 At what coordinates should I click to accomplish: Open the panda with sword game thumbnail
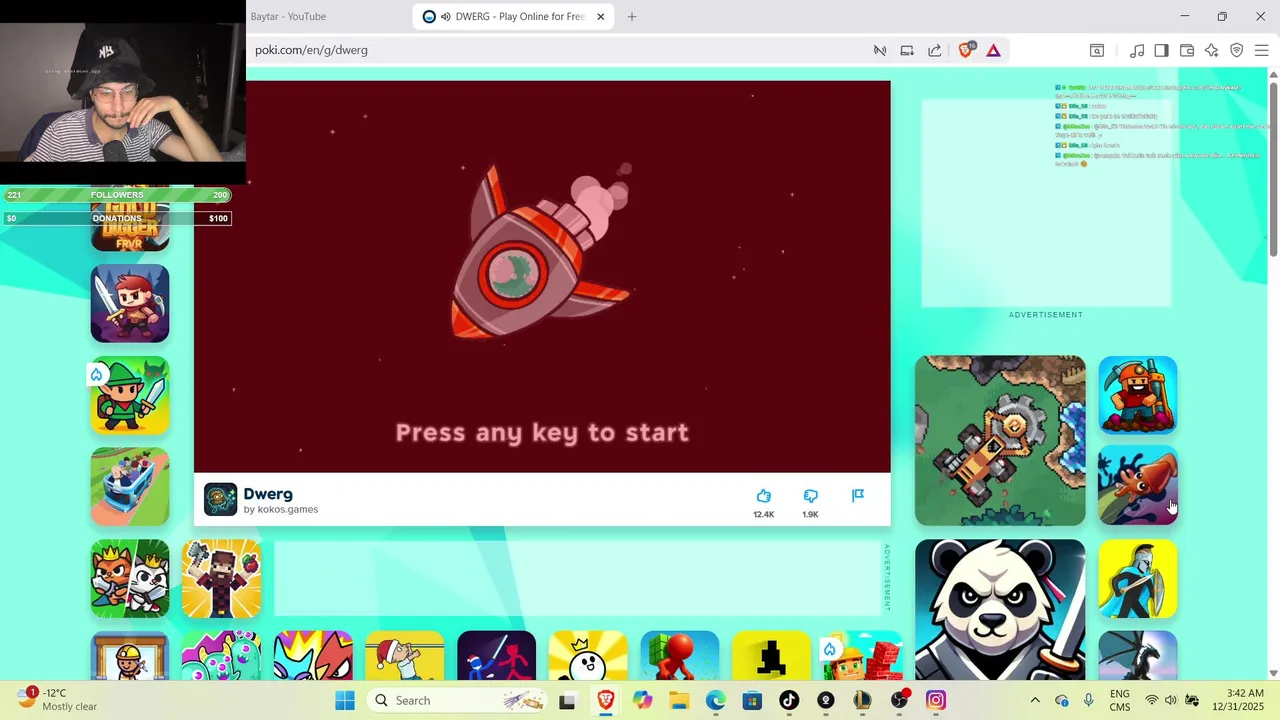tap(1000, 610)
